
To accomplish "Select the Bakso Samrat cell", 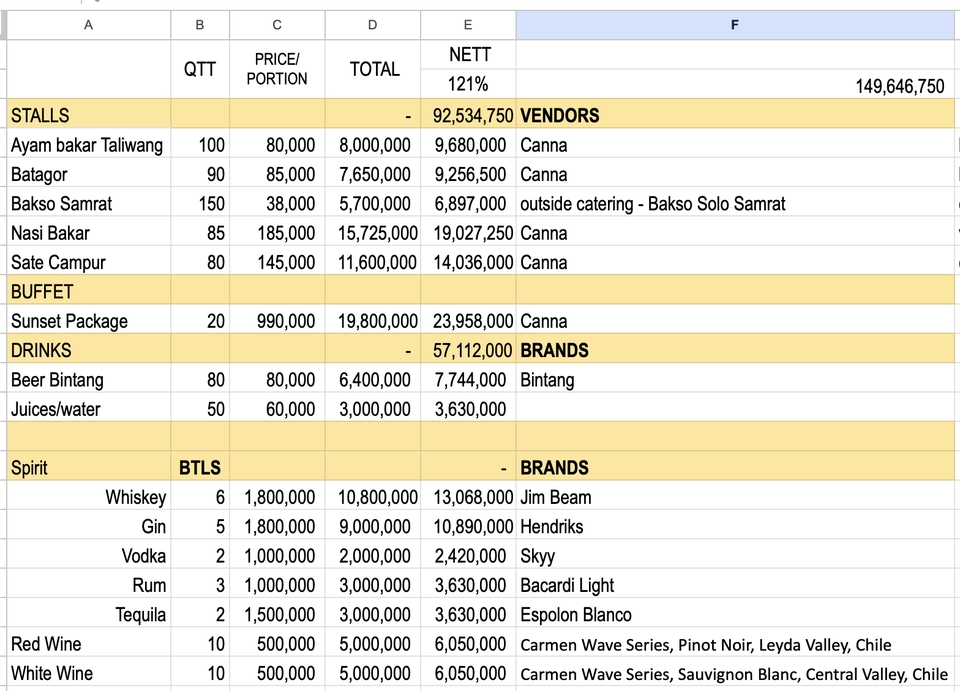I will (88, 202).
